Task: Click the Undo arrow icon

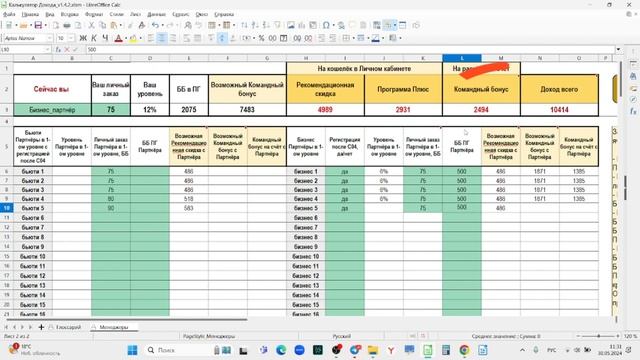Action: pos(155,25)
